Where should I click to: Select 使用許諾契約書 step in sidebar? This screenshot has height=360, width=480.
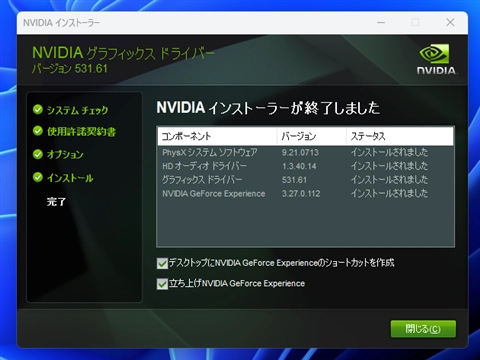coord(81,131)
